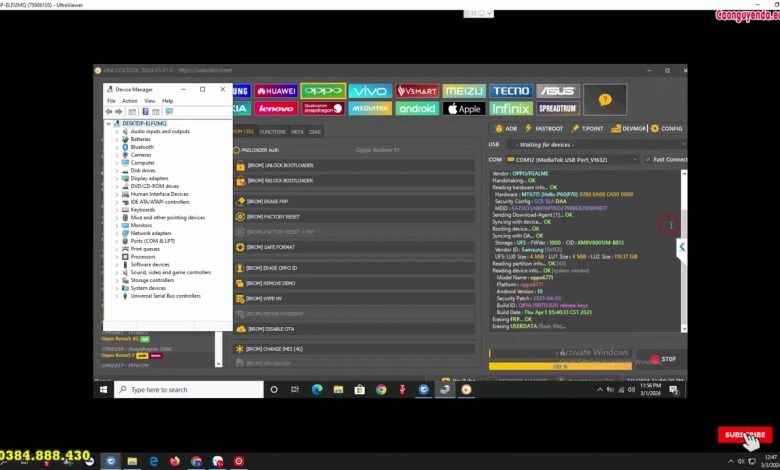Switch to the DIAG tab
The width and height of the screenshot is (780, 470).
(x=315, y=132)
